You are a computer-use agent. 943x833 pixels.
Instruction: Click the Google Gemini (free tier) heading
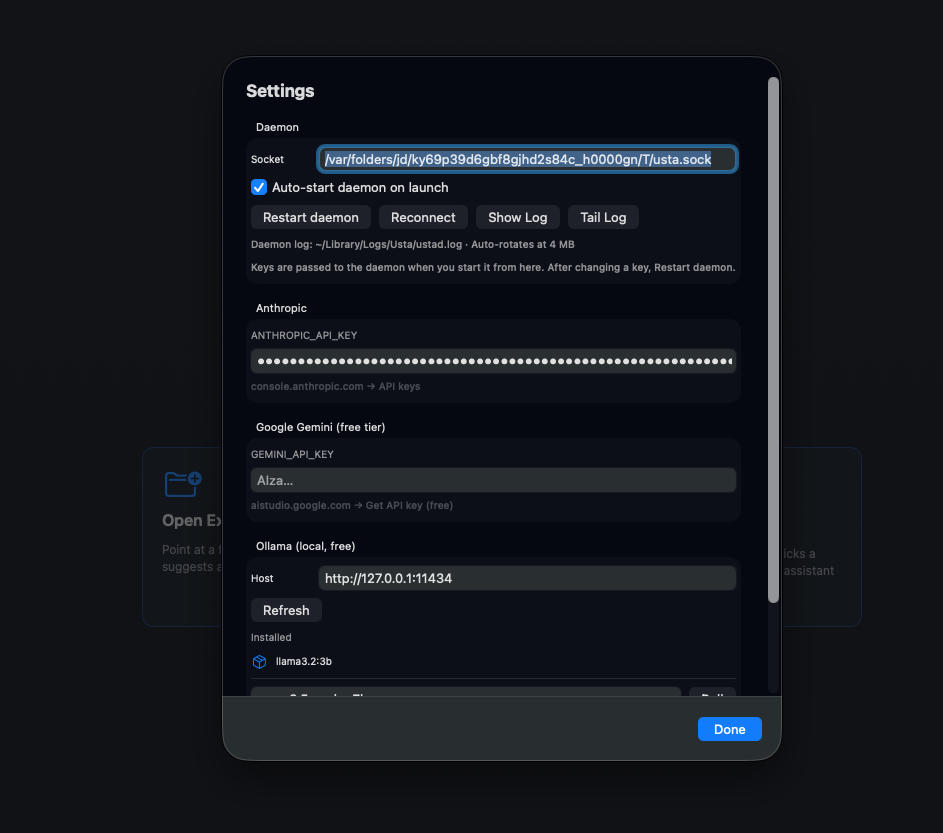(x=321, y=427)
